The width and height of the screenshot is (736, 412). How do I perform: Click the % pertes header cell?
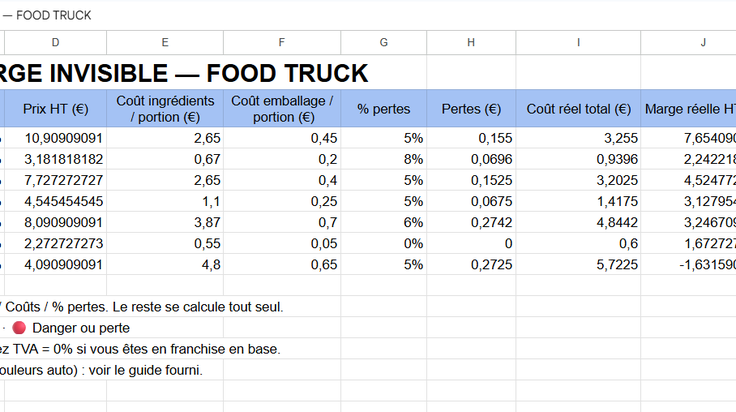(384, 108)
